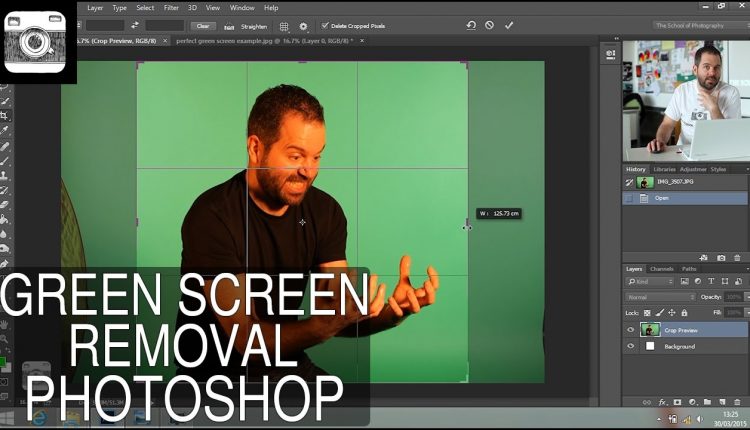This screenshot has width=750, height=430.
Task: Filter layers by adjustment layer type
Action: pyautogui.click(x=698, y=281)
